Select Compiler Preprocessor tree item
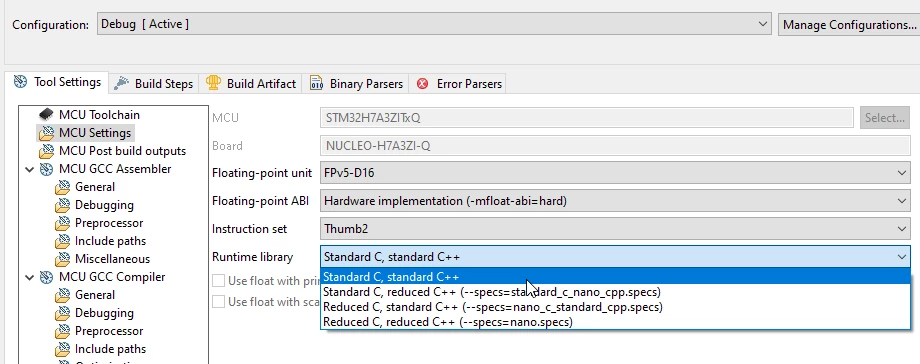Viewport: 920px width, 364px height. point(109,331)
